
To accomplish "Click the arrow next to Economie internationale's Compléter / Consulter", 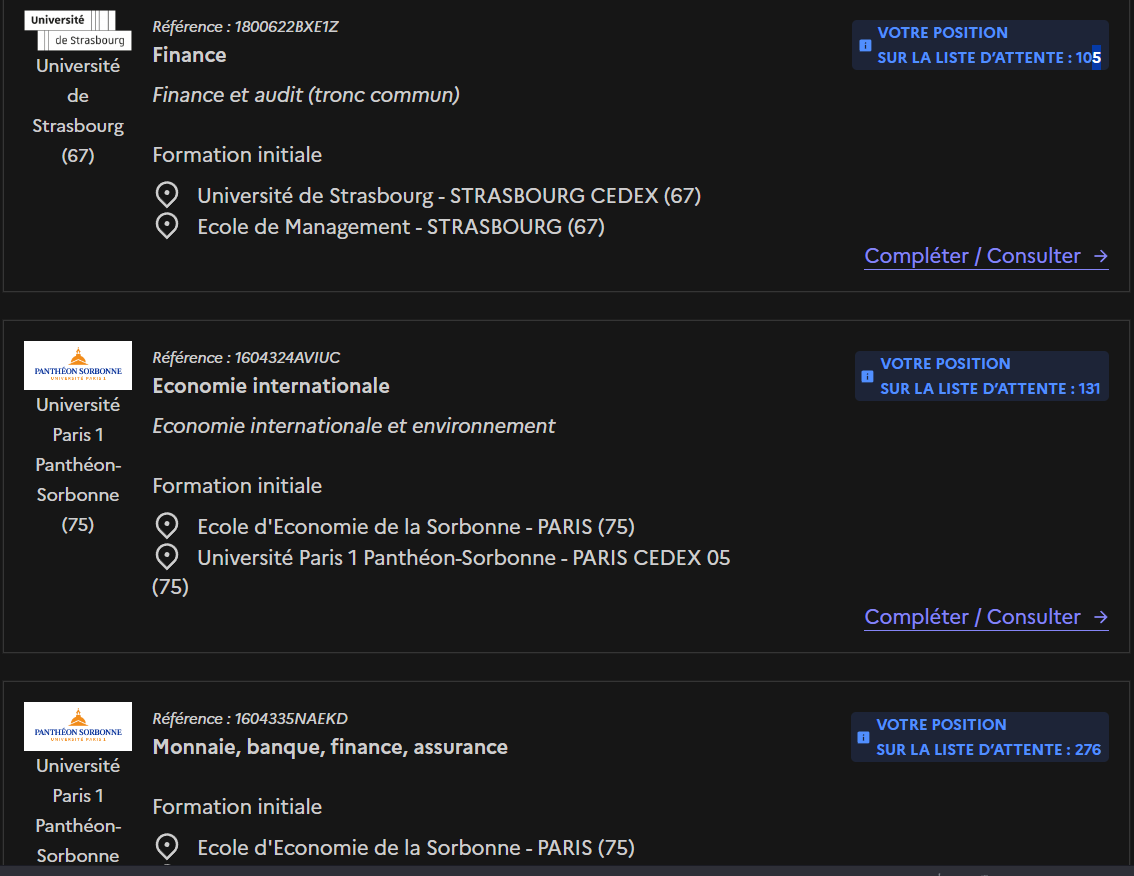I will click(1100, 617).
